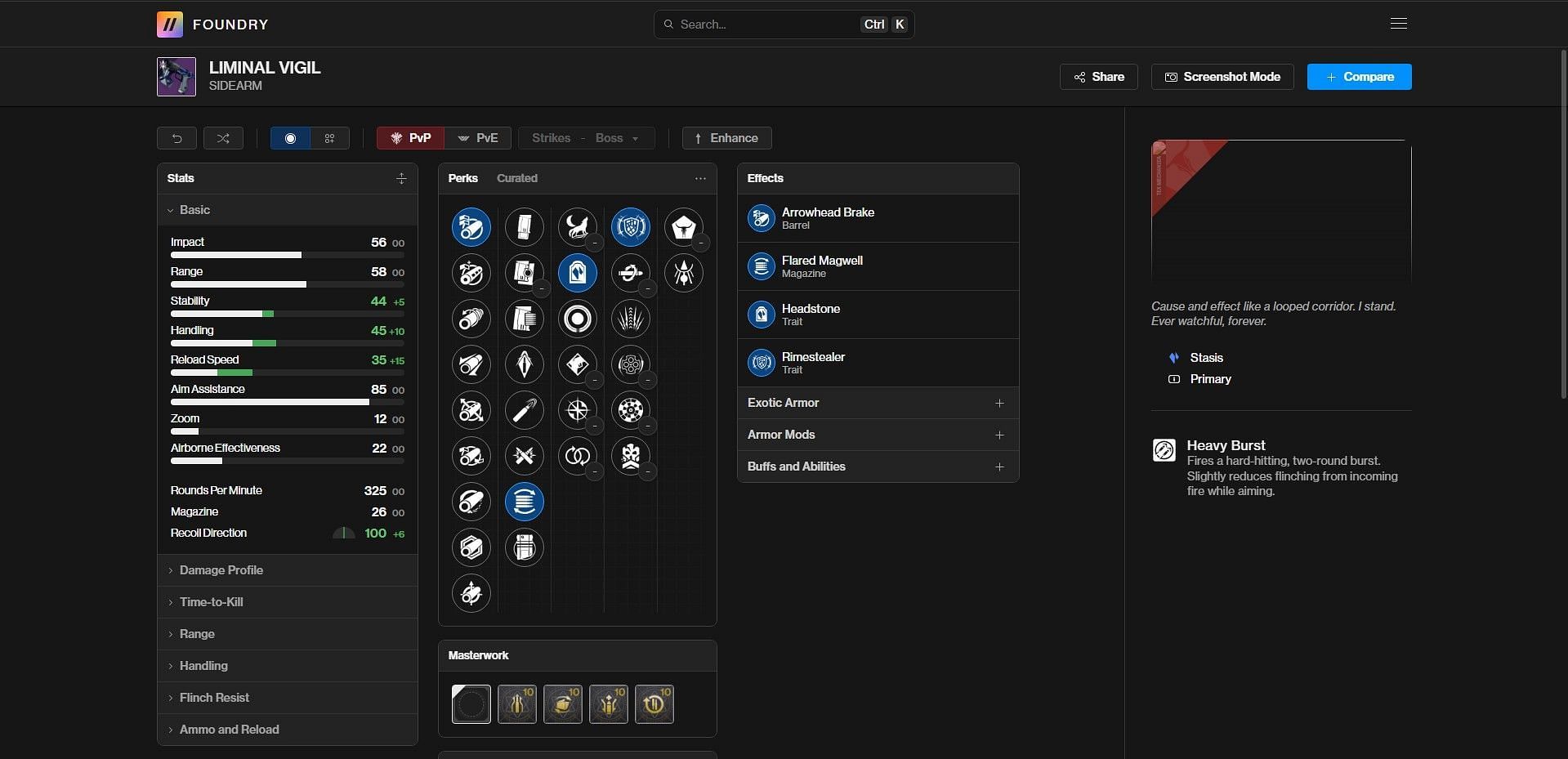Pick the concentric circle target trait perk
The image size is (1568, 759).
pos(578,319)
